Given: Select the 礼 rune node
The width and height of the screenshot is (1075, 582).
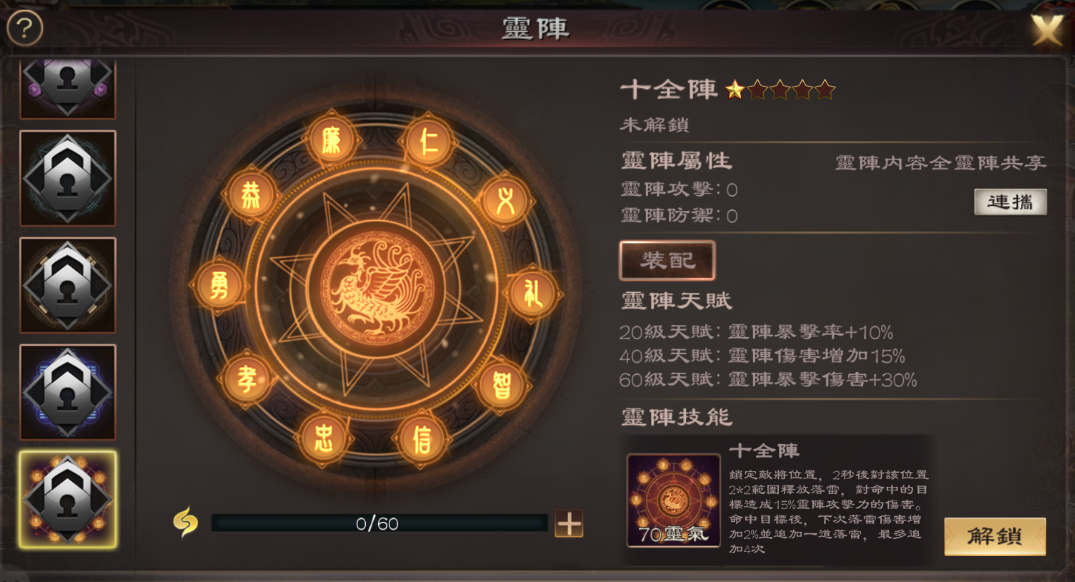Looking at the screenshot, I should tap(532, 294).
